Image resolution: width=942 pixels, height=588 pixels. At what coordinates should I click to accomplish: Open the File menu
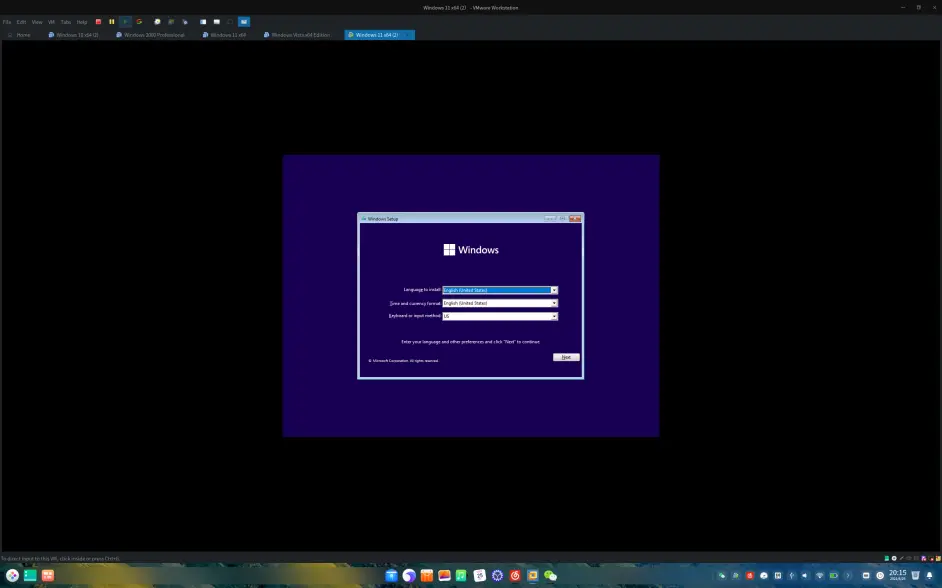(x=7, y=22)
